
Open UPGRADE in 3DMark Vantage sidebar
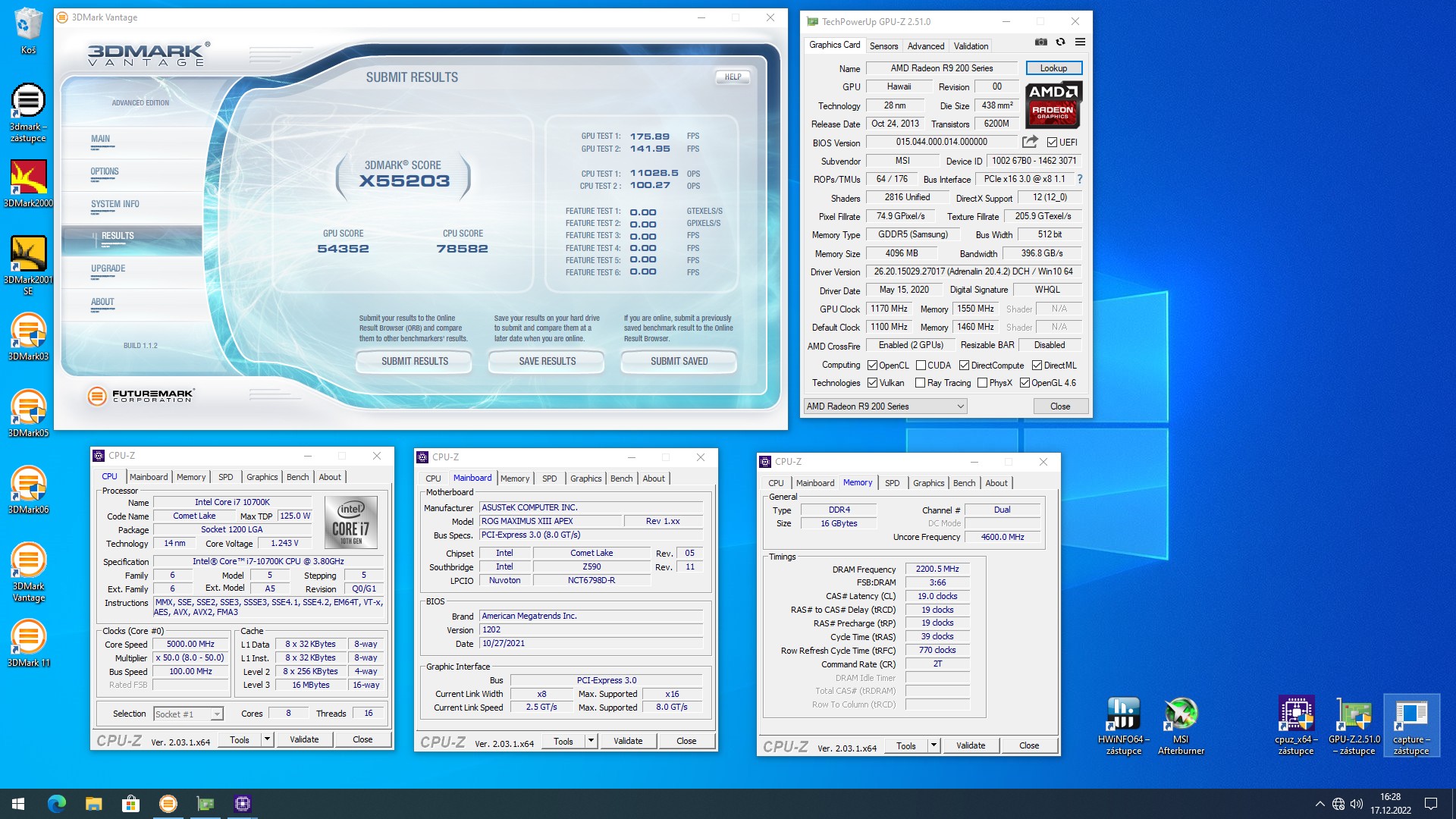click(x=108, y=268)
